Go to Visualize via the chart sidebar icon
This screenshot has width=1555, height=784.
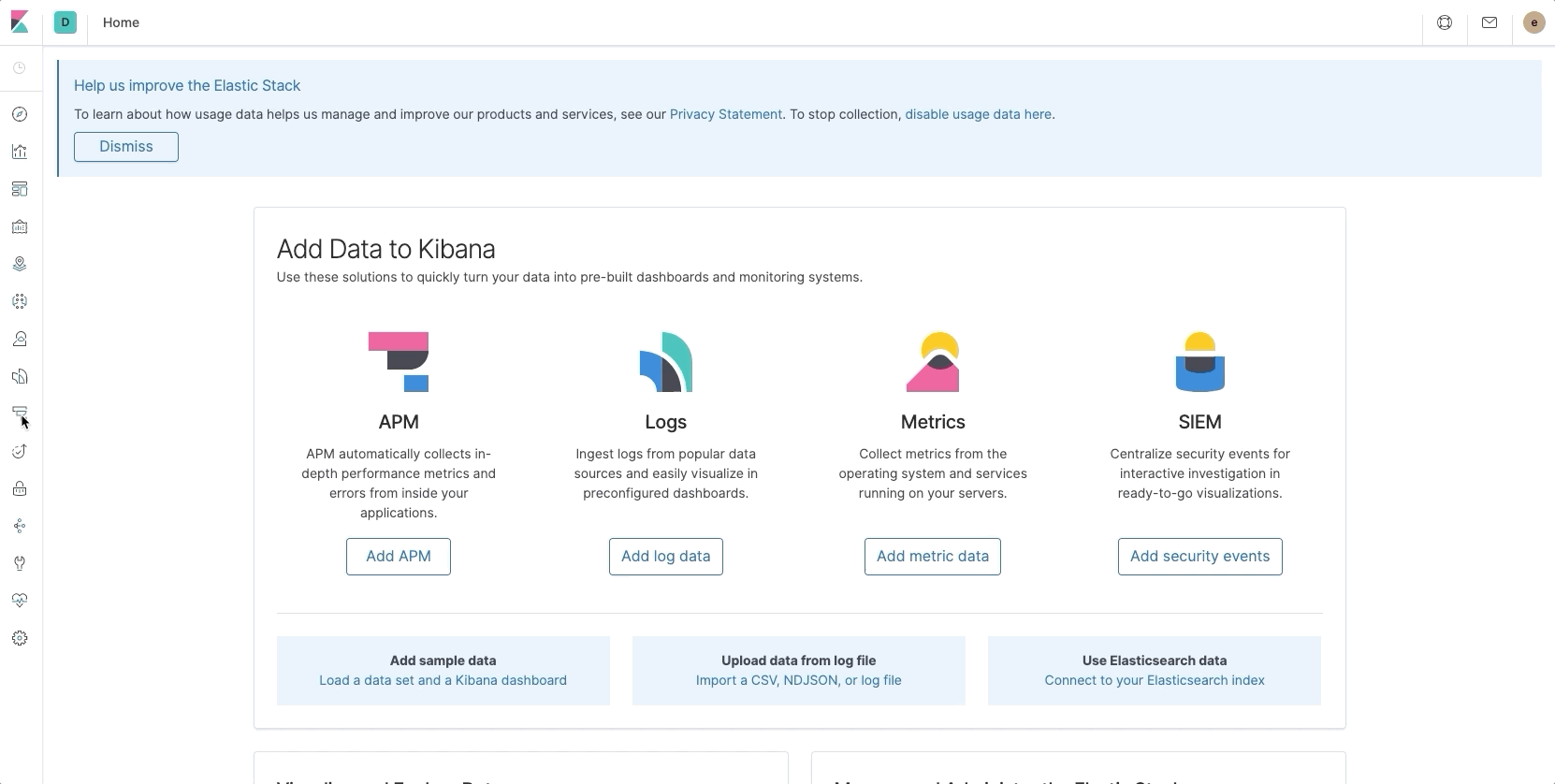click(x=20, y=152)
